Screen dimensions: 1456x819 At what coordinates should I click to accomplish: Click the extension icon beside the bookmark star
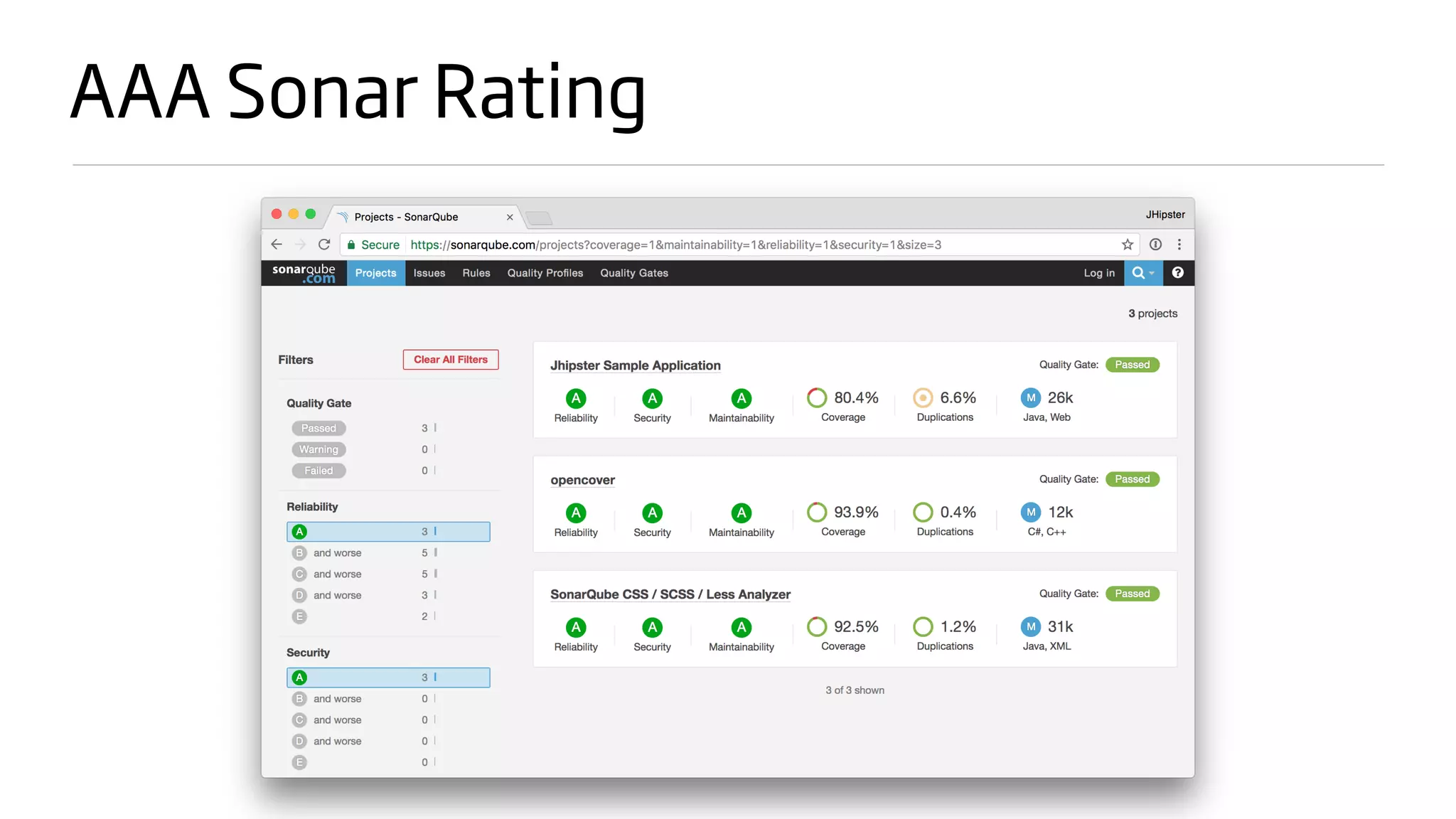click(x=1155, y=245)
